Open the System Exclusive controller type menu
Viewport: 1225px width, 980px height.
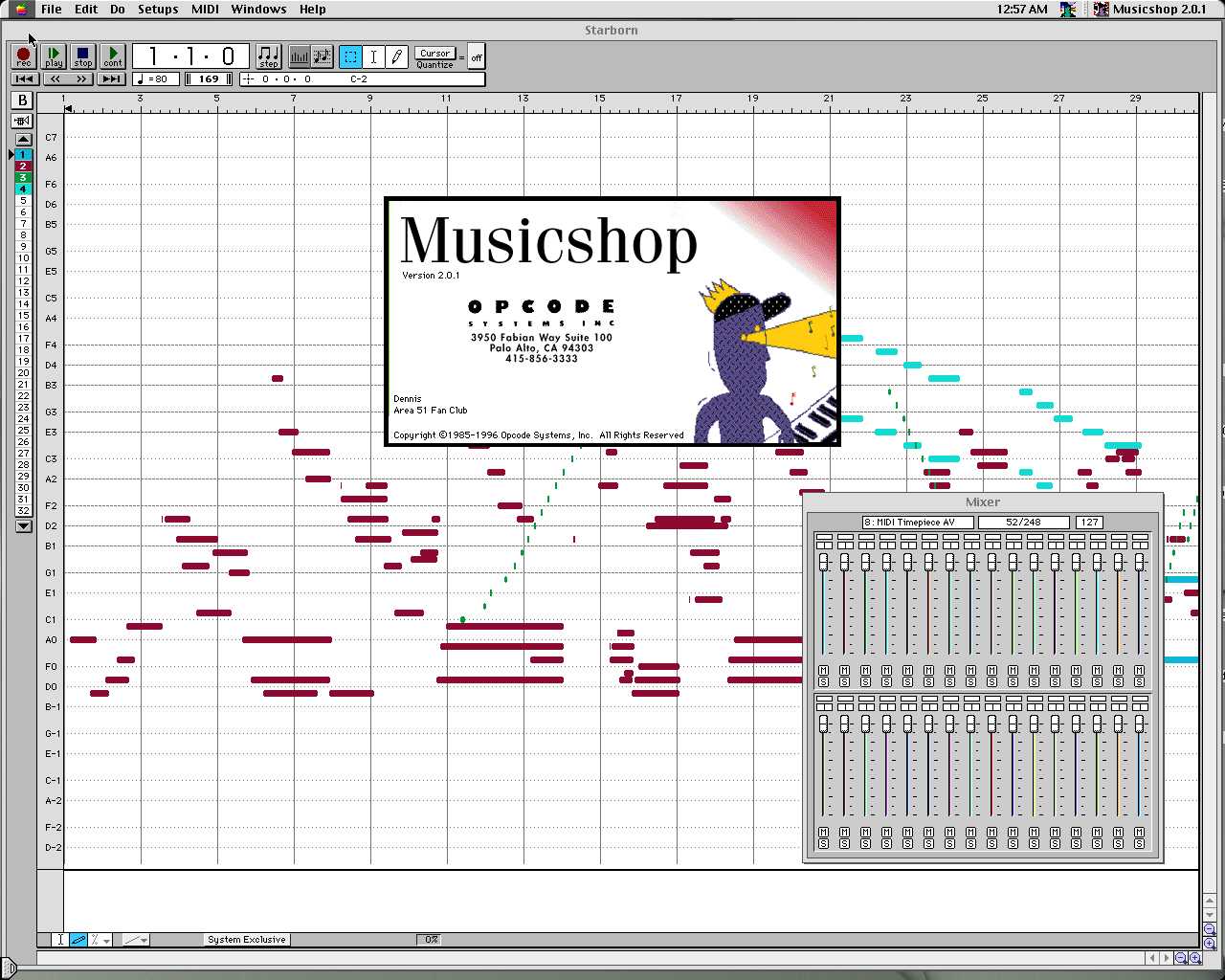(247, 940)
